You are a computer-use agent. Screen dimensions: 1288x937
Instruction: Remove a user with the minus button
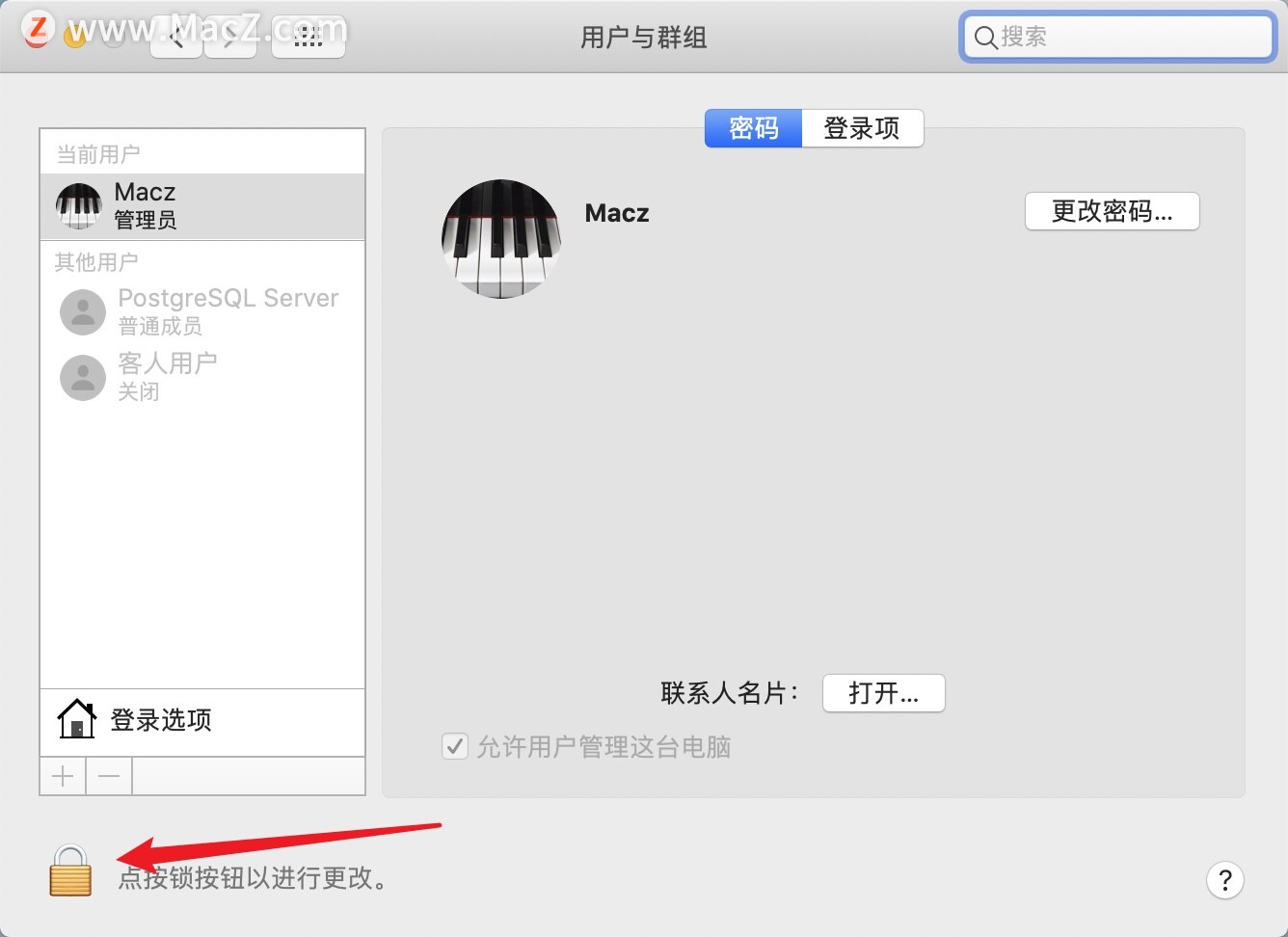point(108,775)
